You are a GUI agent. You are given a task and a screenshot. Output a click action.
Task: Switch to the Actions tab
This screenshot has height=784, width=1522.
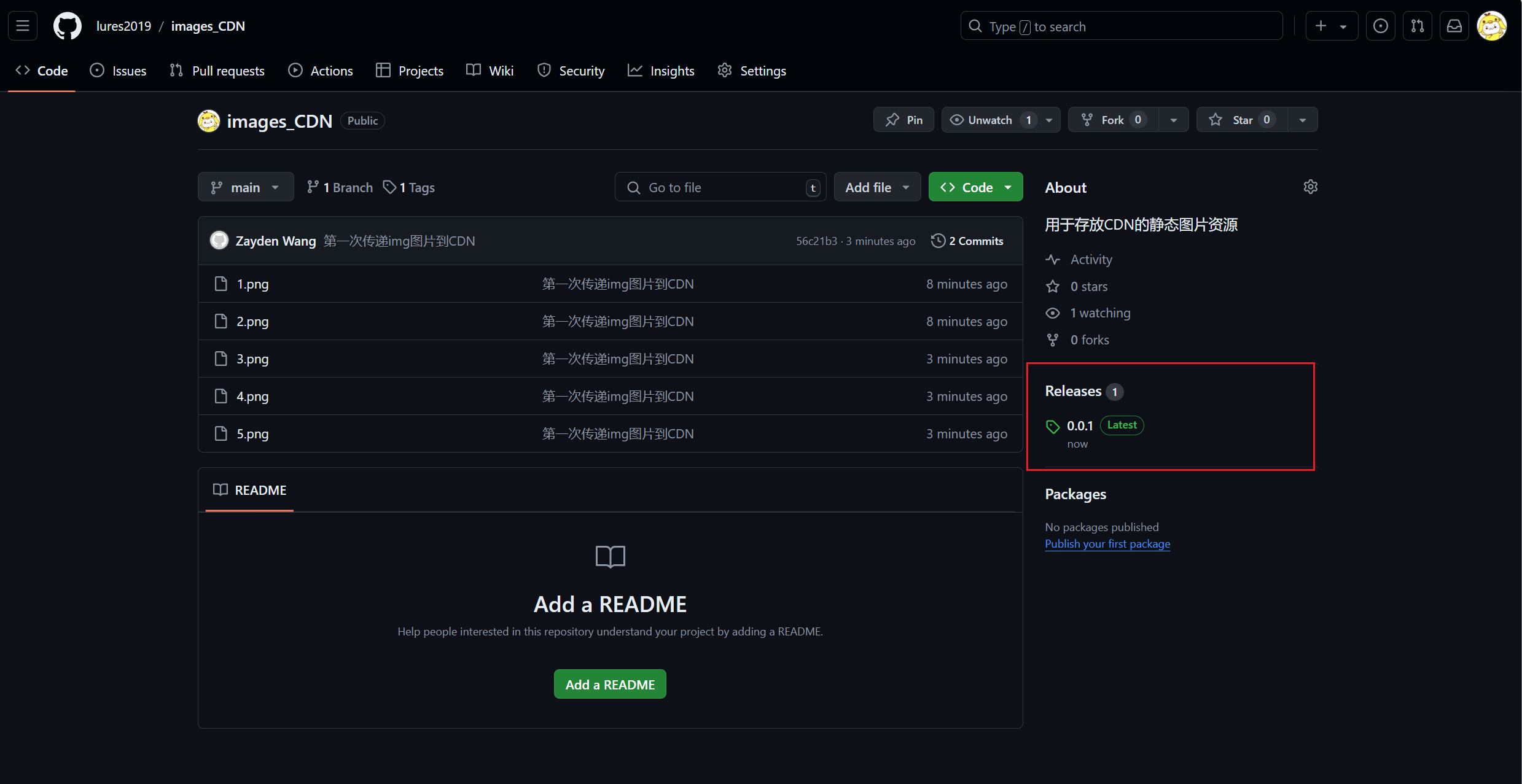[x=320, y=71]
